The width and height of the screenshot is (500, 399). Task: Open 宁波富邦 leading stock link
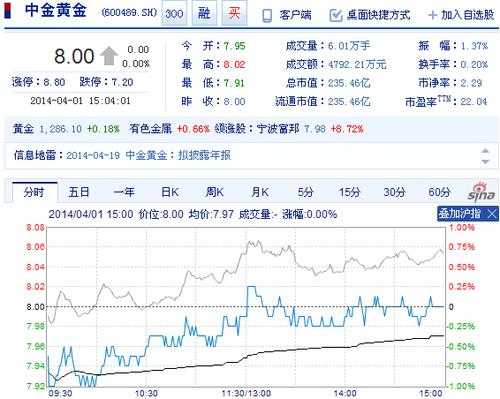278,129
